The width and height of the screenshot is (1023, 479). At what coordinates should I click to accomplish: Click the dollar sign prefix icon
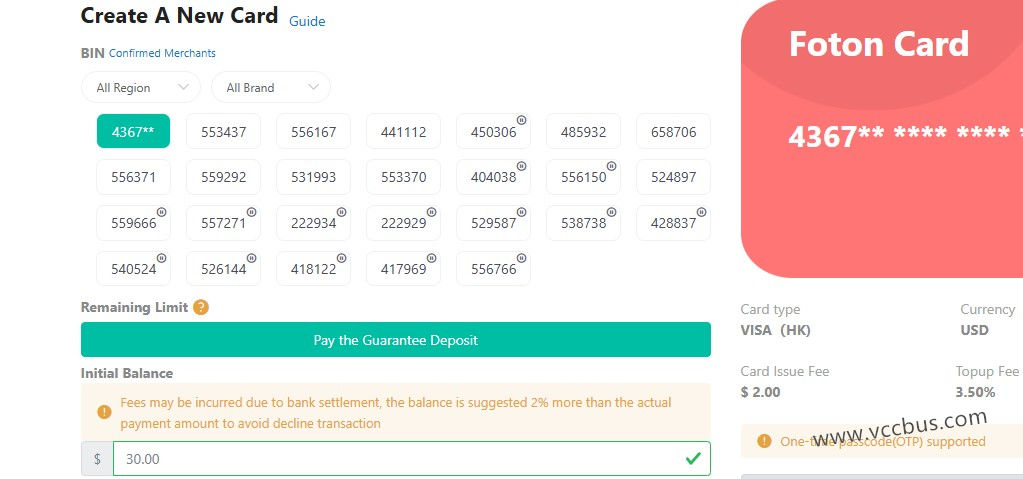(x=97, y=459)
